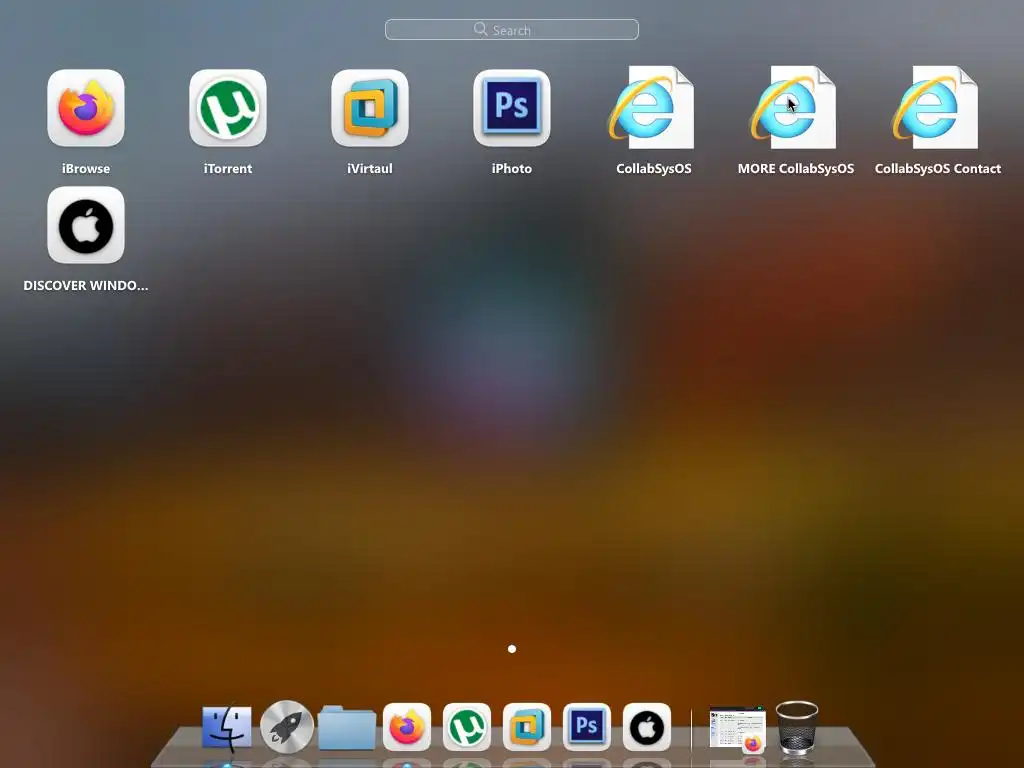
Task: Launch Firefox from the dock
Action: pos(407,727)
